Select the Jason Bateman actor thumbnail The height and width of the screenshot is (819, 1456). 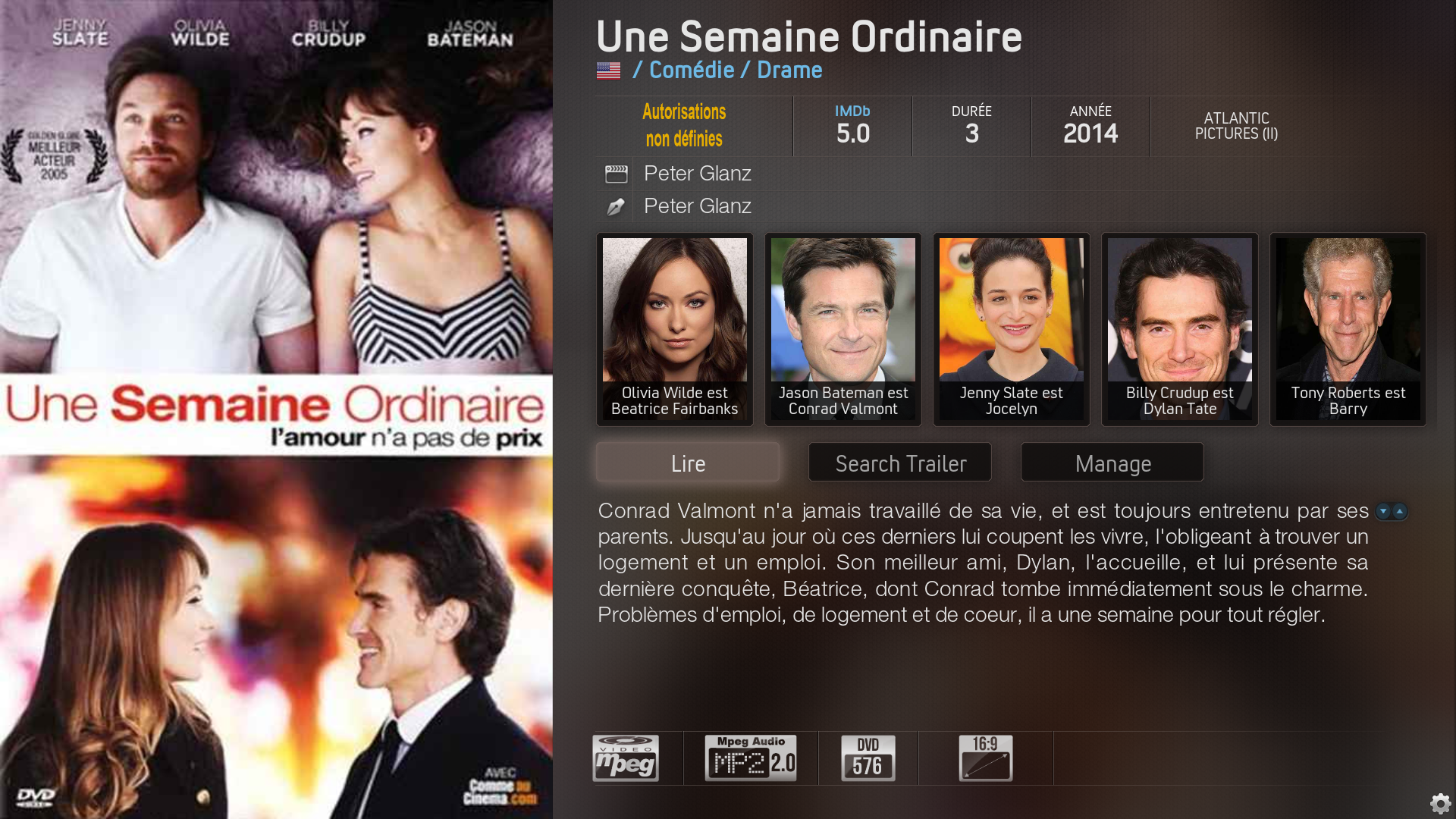[x=843, y=329]
